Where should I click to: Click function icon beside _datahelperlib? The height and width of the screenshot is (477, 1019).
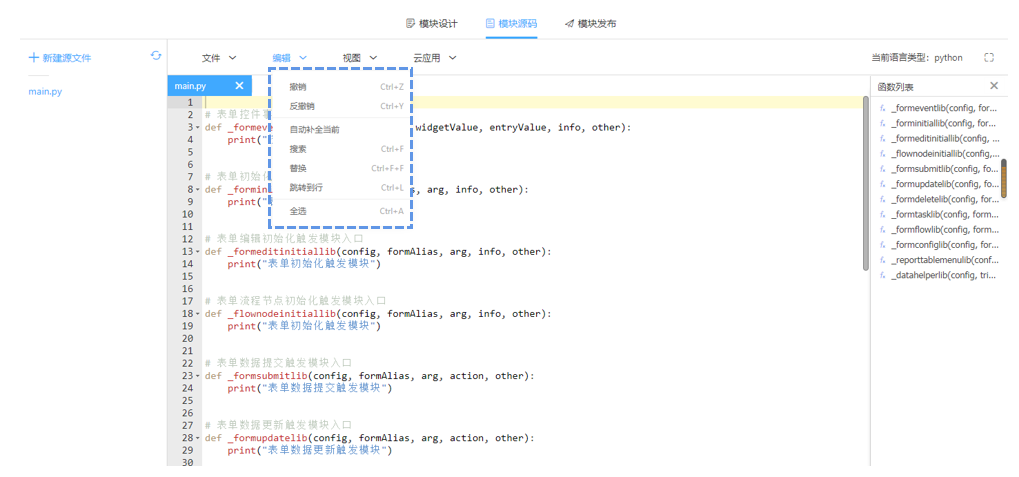pyautogui.click(x=883, y=275)
